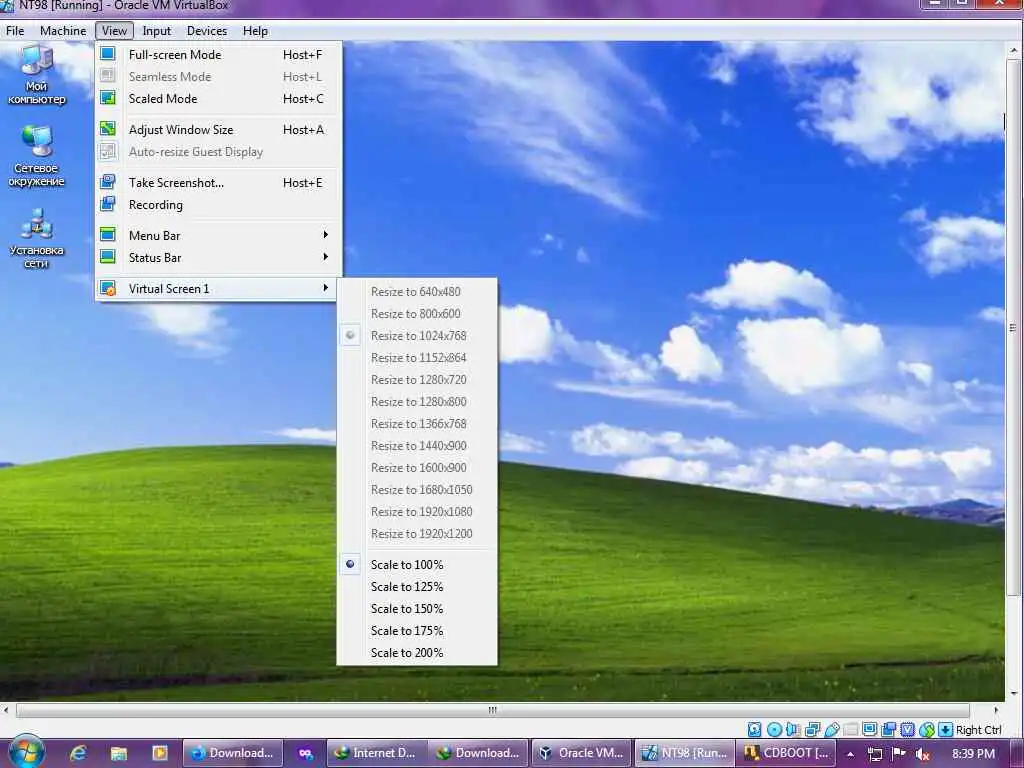Screen dimensions: 1024x768
Task: Click recording indicator in status bar
Action: click(889, 729)
